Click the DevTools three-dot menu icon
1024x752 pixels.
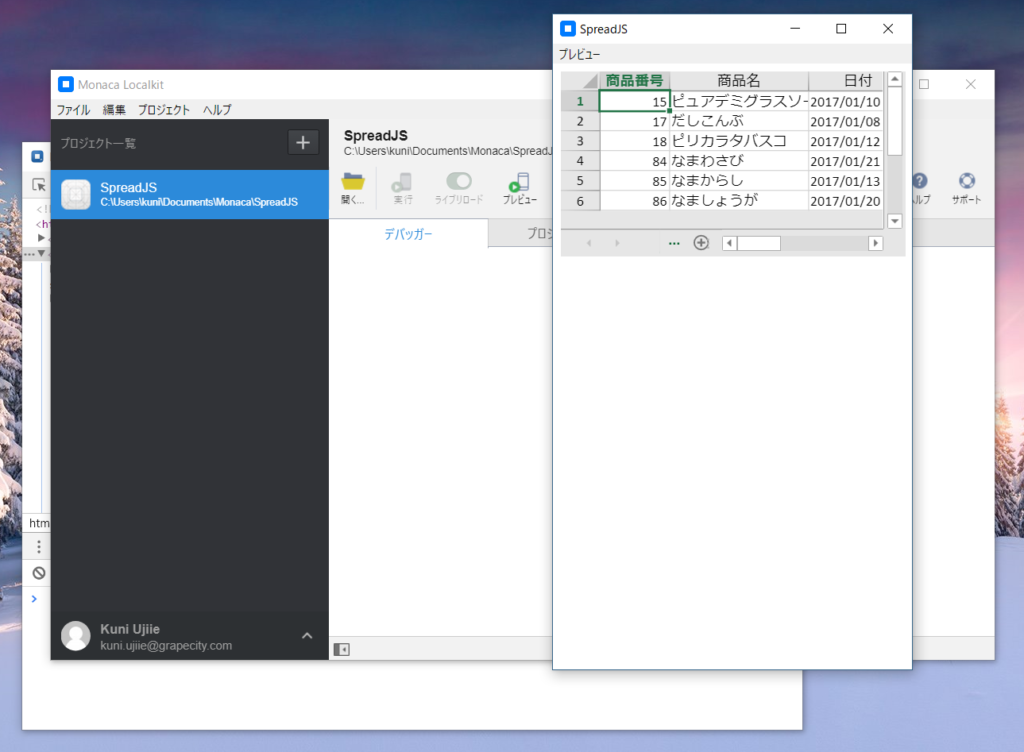(39, 546)
